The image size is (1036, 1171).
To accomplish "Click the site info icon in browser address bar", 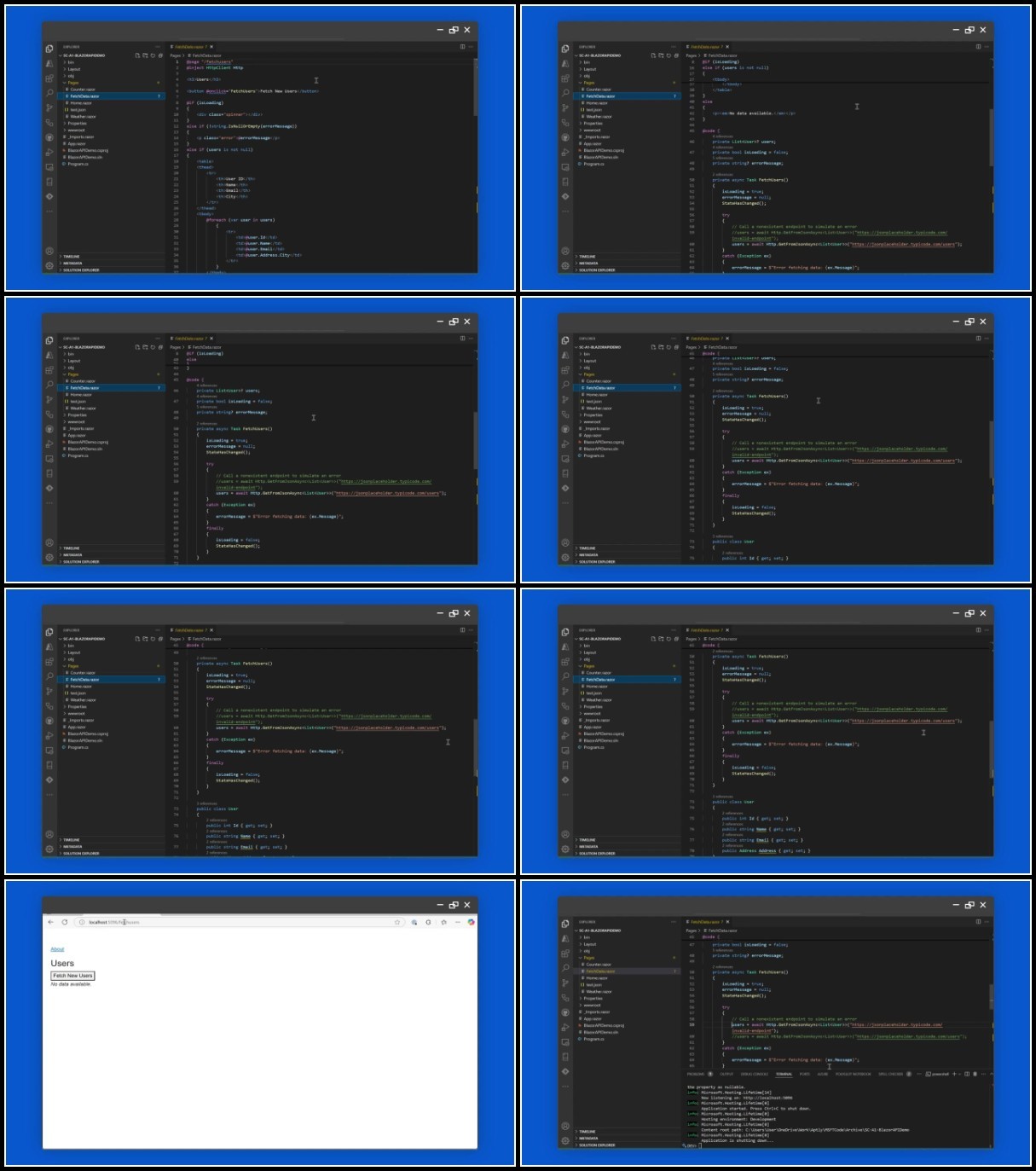I will pos(81,922).
